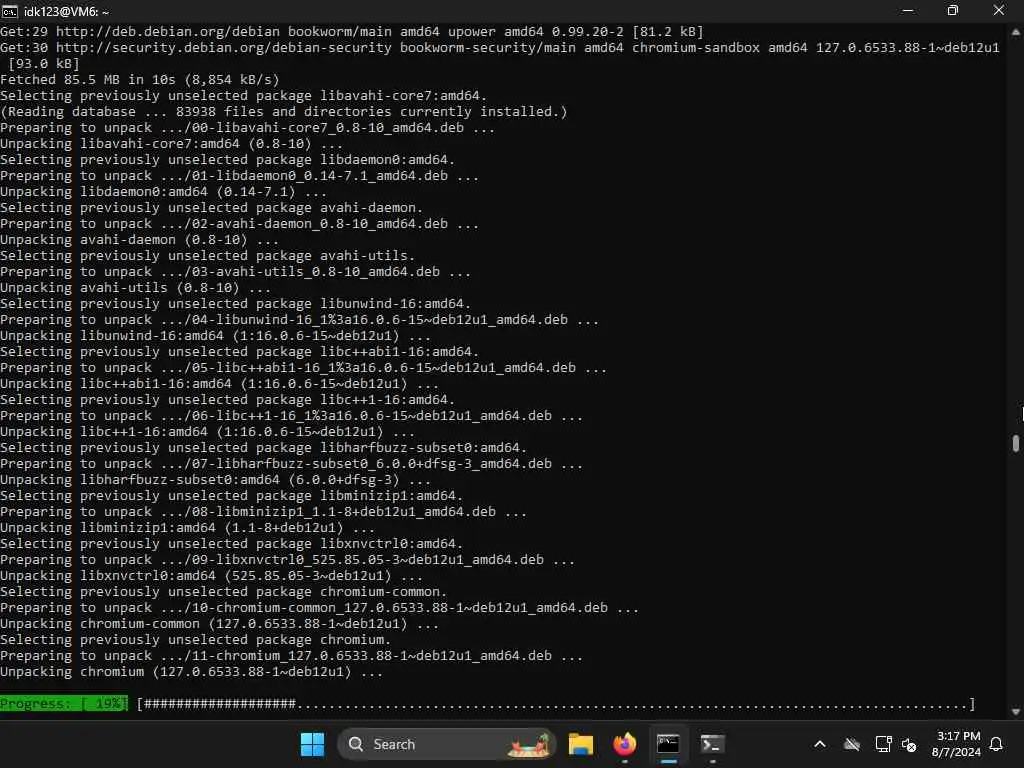The image size is (1024, 768).
Task: Open the network status tray icon
Action: tap(883, 744)
